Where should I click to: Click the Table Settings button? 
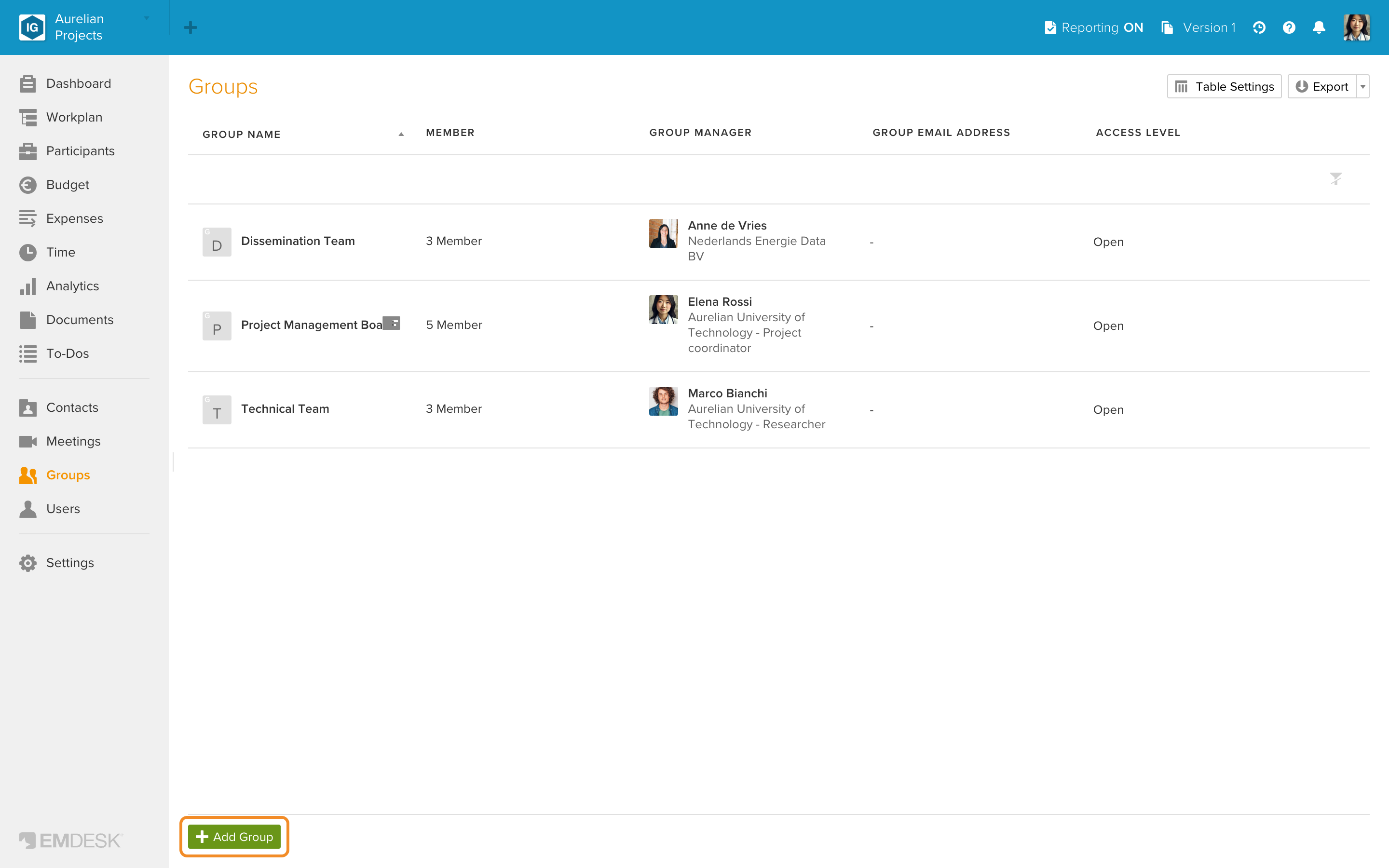pos(1224,87)
